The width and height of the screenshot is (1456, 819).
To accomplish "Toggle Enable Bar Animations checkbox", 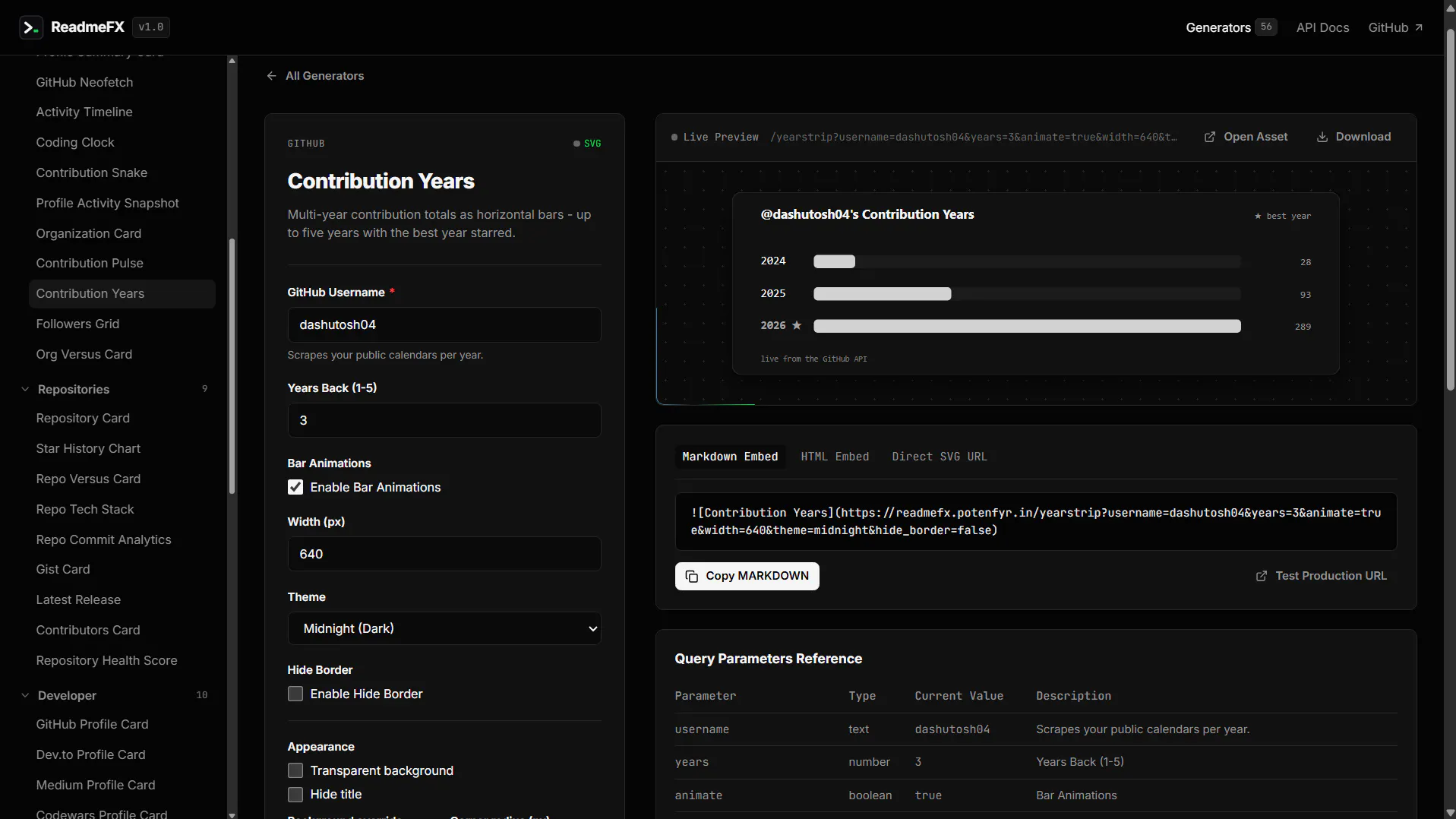I will tap(295, 487).
